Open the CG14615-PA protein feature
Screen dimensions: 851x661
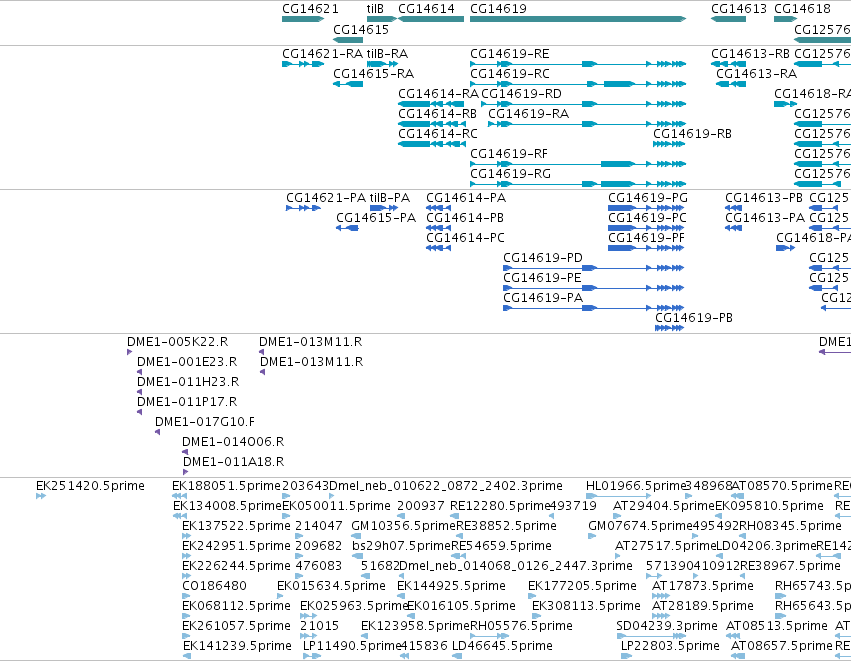tap(347, 228)
